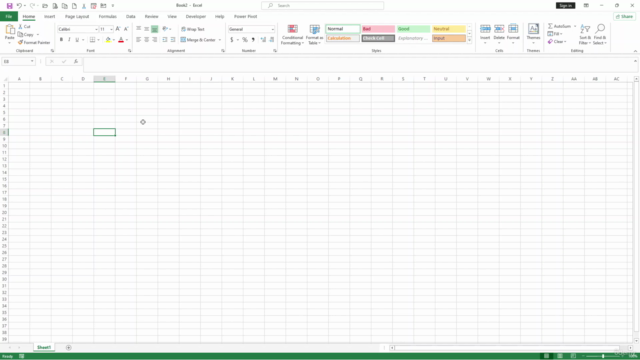Apply cell borders
The height and width of the screenshot is (360, 640).
point(93,40)
